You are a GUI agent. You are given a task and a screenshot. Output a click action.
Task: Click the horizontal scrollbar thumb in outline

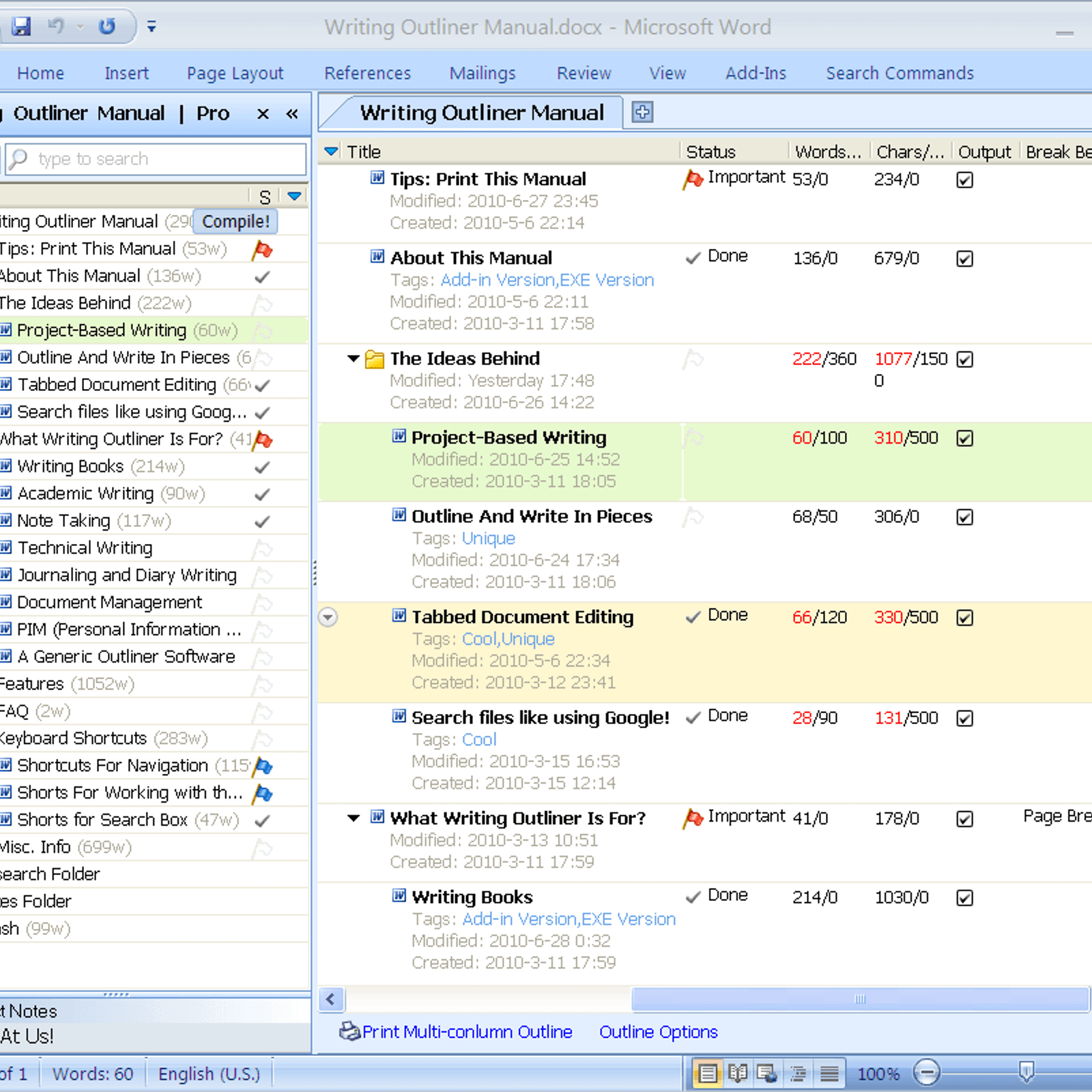[860, 1000]
